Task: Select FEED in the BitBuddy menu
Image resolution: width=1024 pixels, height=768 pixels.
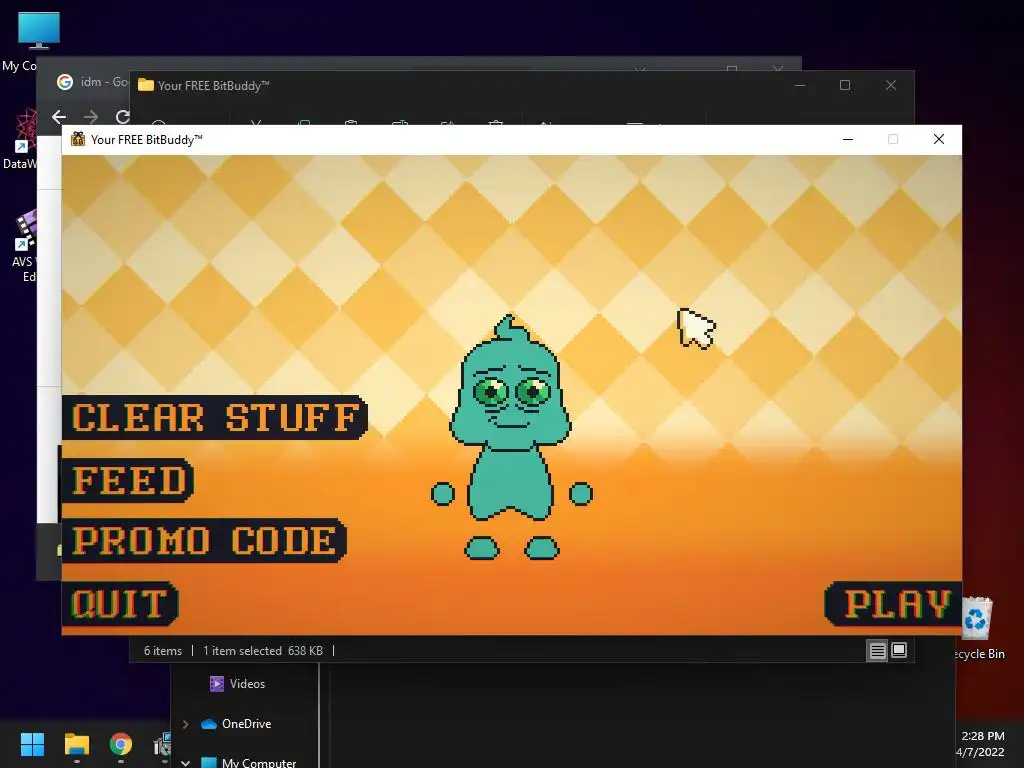Action: pos(128,481)
